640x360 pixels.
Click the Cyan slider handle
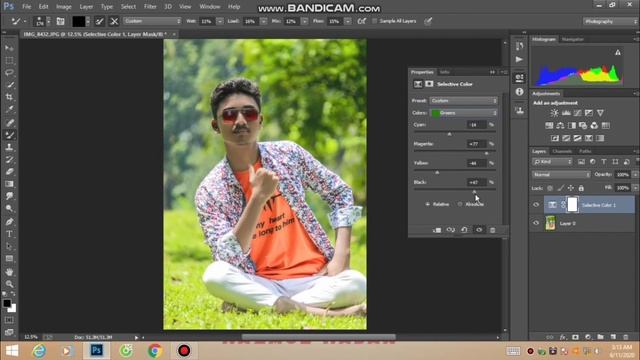[x=449, y=134]
